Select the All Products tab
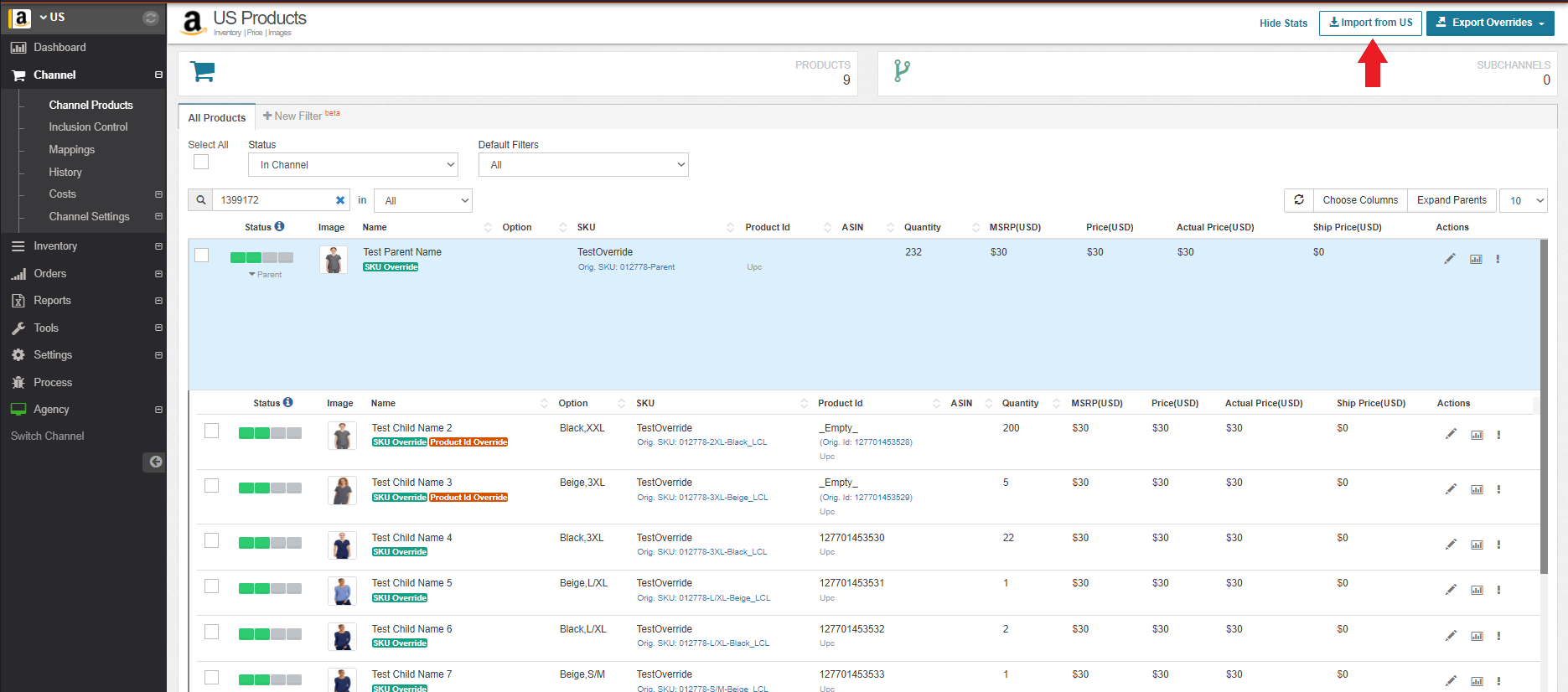 (217, 117)
